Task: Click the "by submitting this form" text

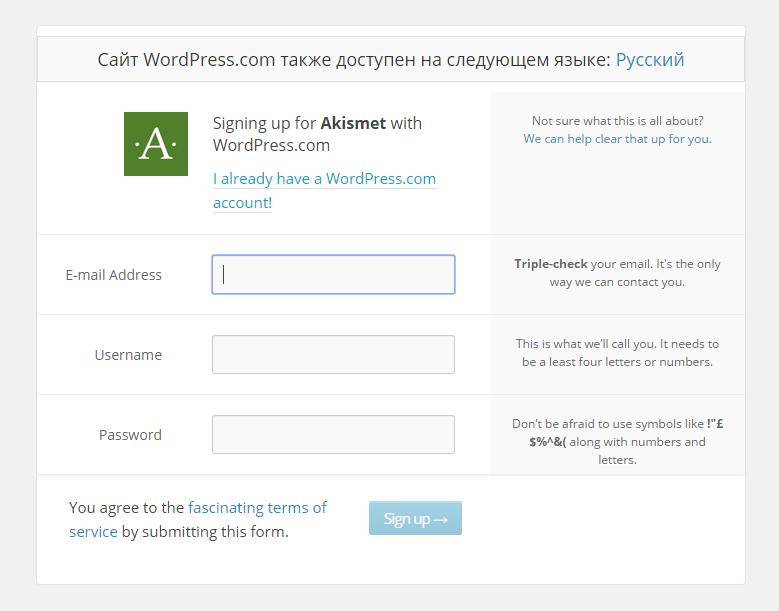Action: click(x=205, y=532)
